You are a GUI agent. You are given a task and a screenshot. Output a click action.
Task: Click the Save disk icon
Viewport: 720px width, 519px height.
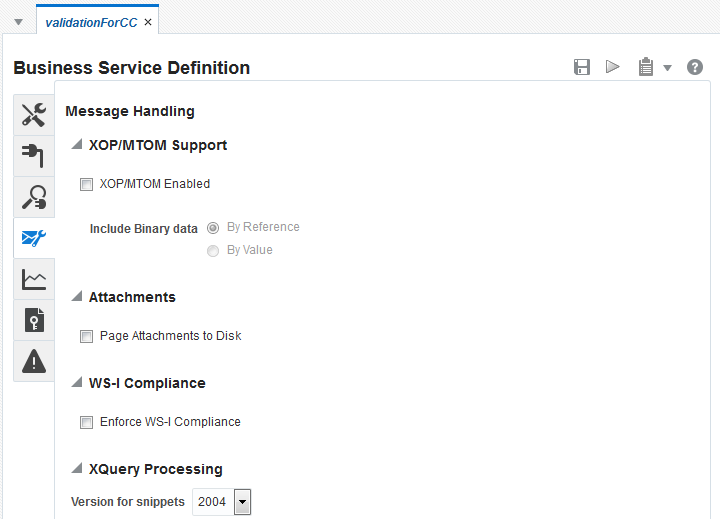point(582,67)
